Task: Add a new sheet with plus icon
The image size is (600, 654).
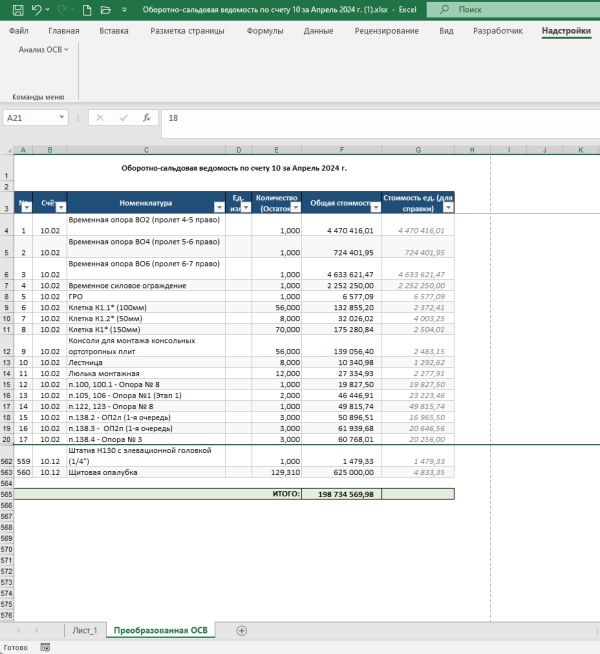Action: pyautogui.click(x=241, y=630)
